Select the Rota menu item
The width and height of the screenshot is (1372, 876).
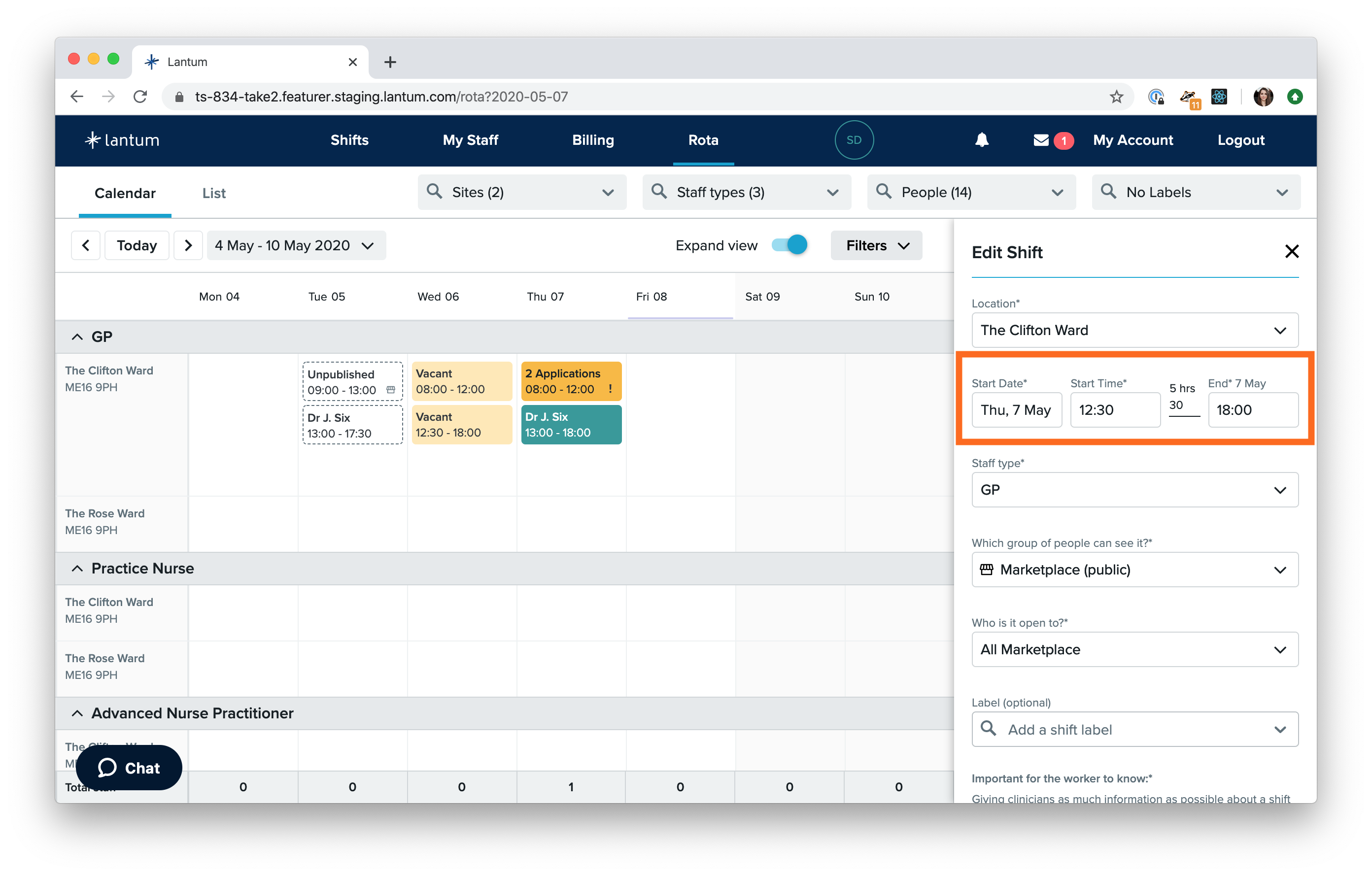tap(703, 139)
